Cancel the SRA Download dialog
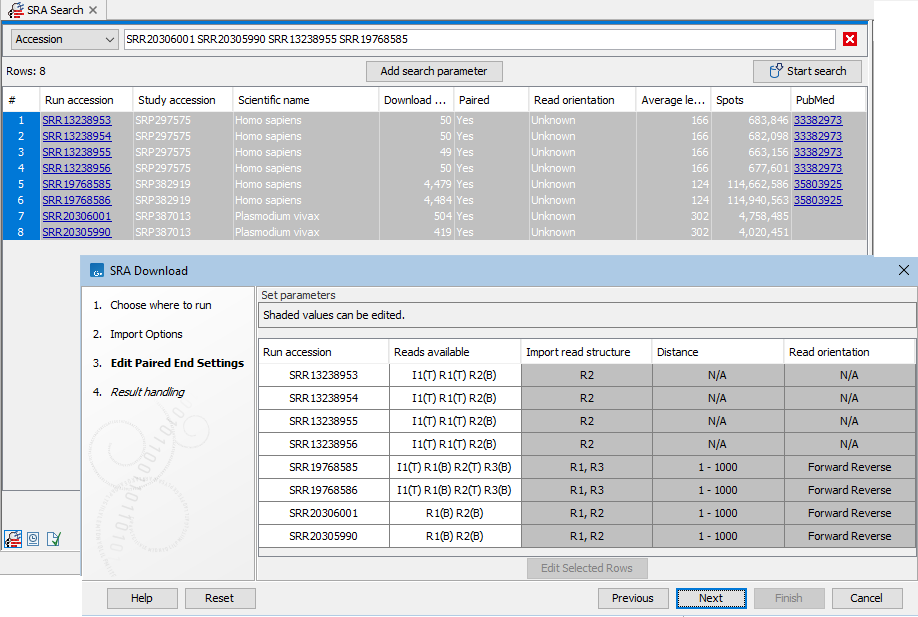The image size is (918, 617). 866,598
